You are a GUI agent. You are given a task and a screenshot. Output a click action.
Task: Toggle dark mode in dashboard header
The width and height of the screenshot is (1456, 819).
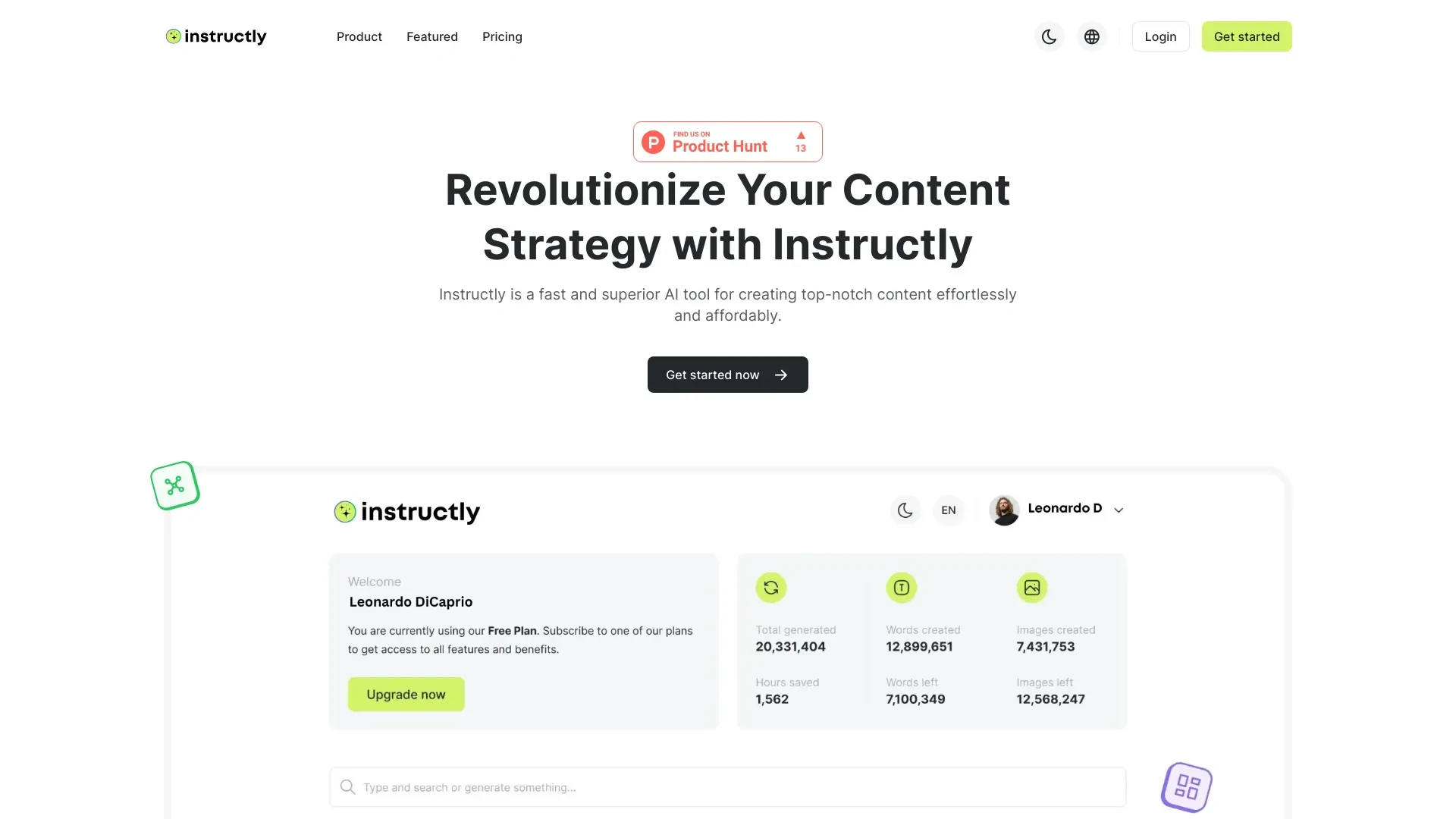pos(905,511)
